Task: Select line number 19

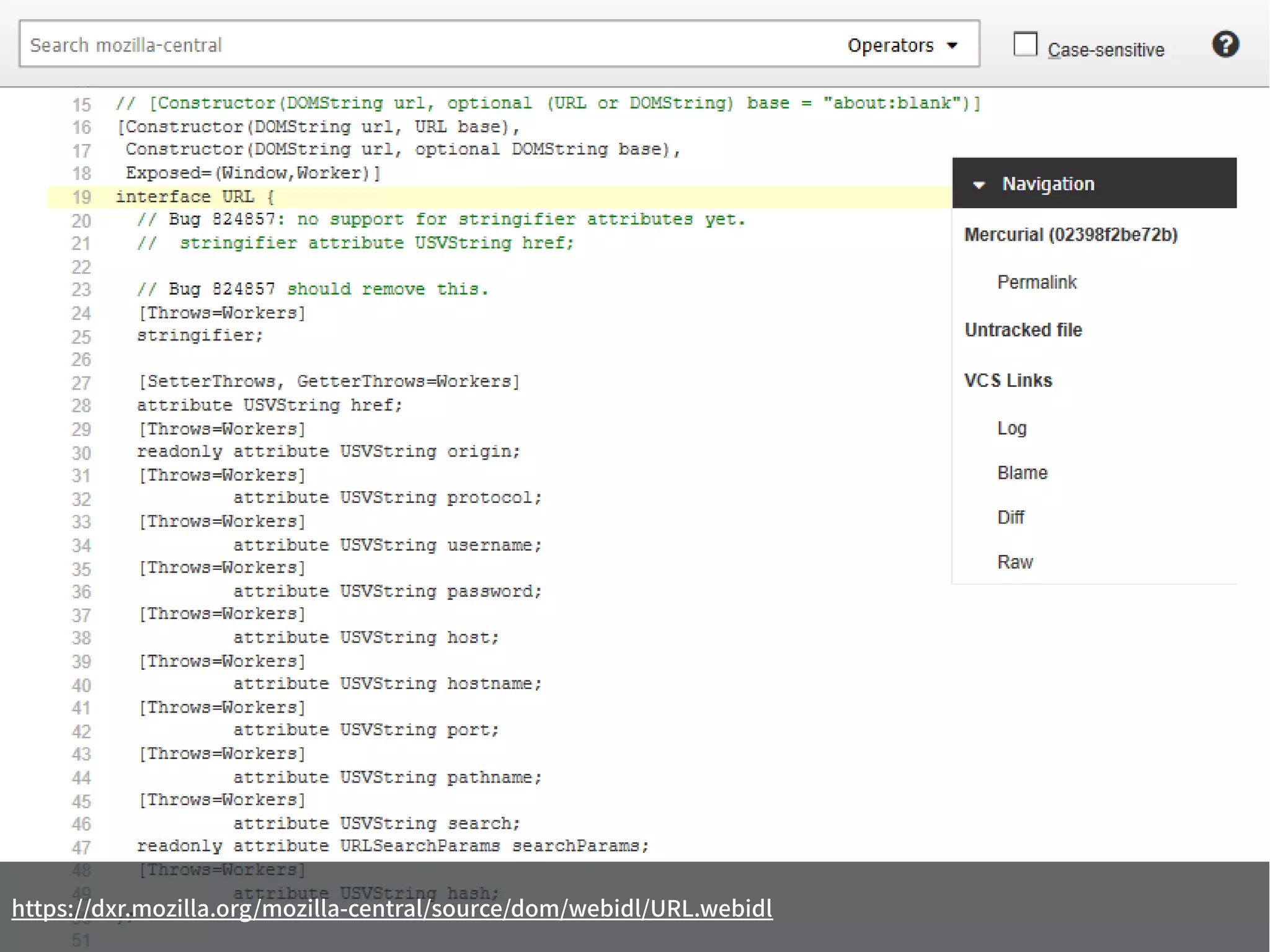Action: pos(81,197)
